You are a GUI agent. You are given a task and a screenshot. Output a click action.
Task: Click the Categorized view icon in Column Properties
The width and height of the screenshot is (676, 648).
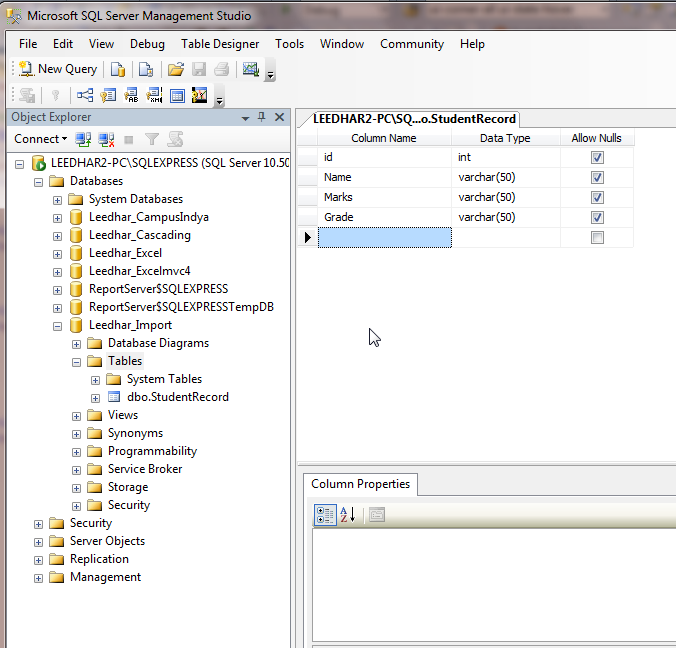pos(325,515)
